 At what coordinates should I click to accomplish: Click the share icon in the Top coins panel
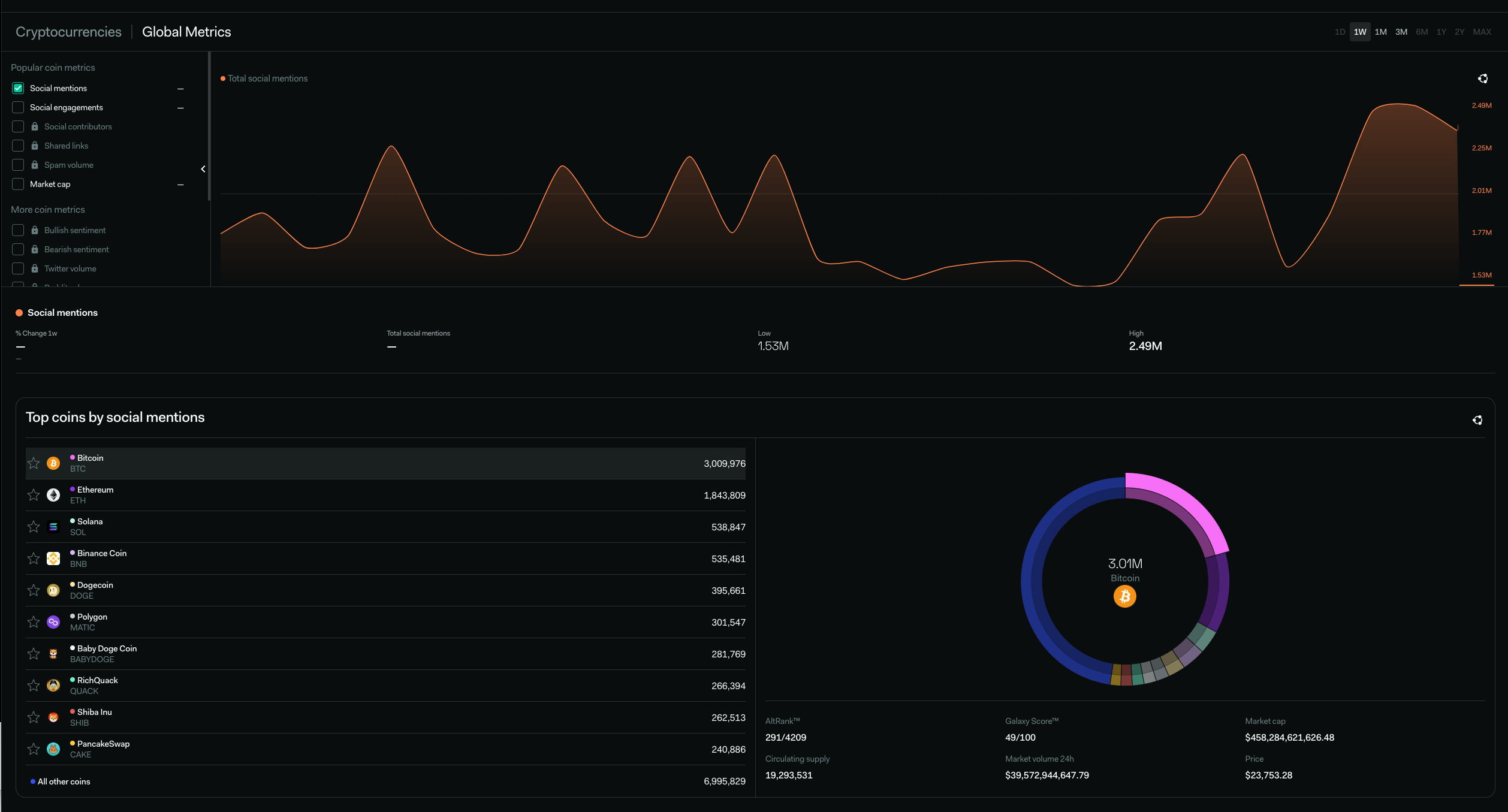click(x=1477, y=420)
